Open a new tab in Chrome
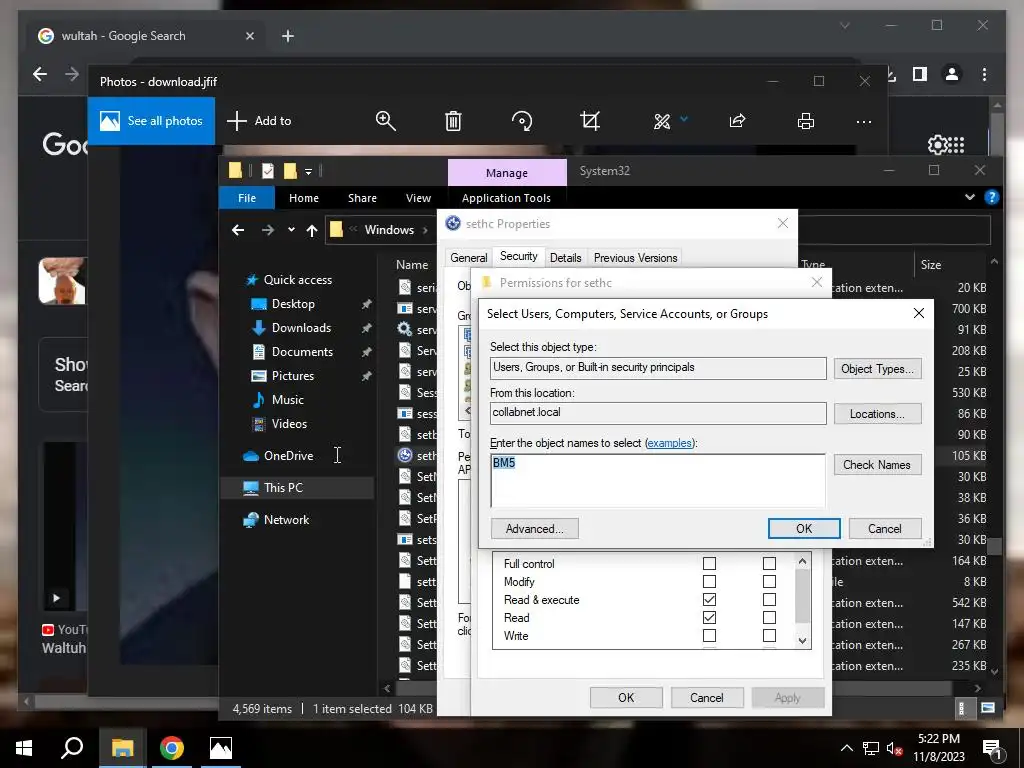1024x768 pixels. [288, 36]
